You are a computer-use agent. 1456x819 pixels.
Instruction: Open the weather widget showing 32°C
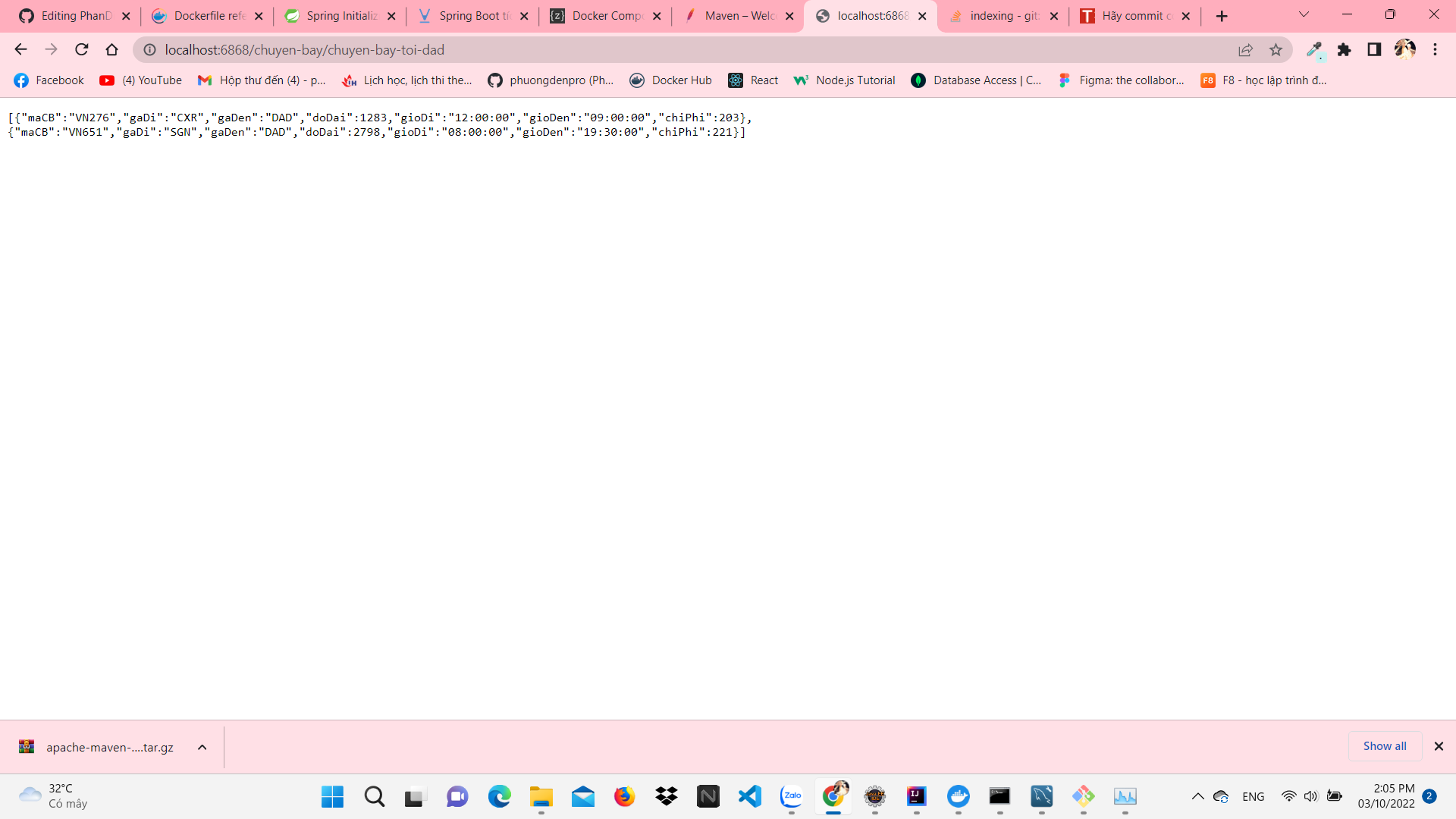click(53, 796)
